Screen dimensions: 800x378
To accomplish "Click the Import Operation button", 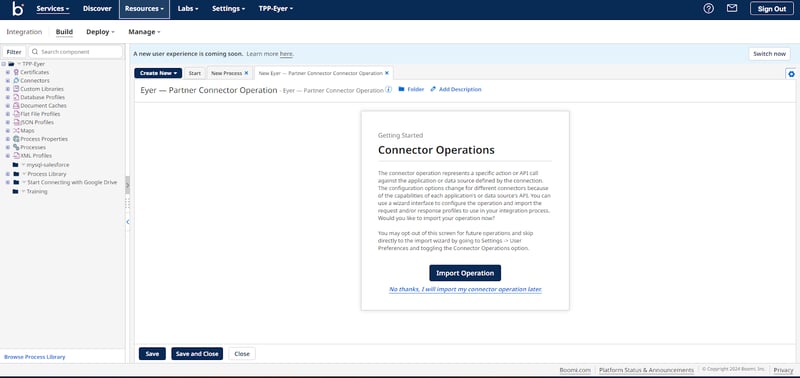I will [x=465, y=273].
